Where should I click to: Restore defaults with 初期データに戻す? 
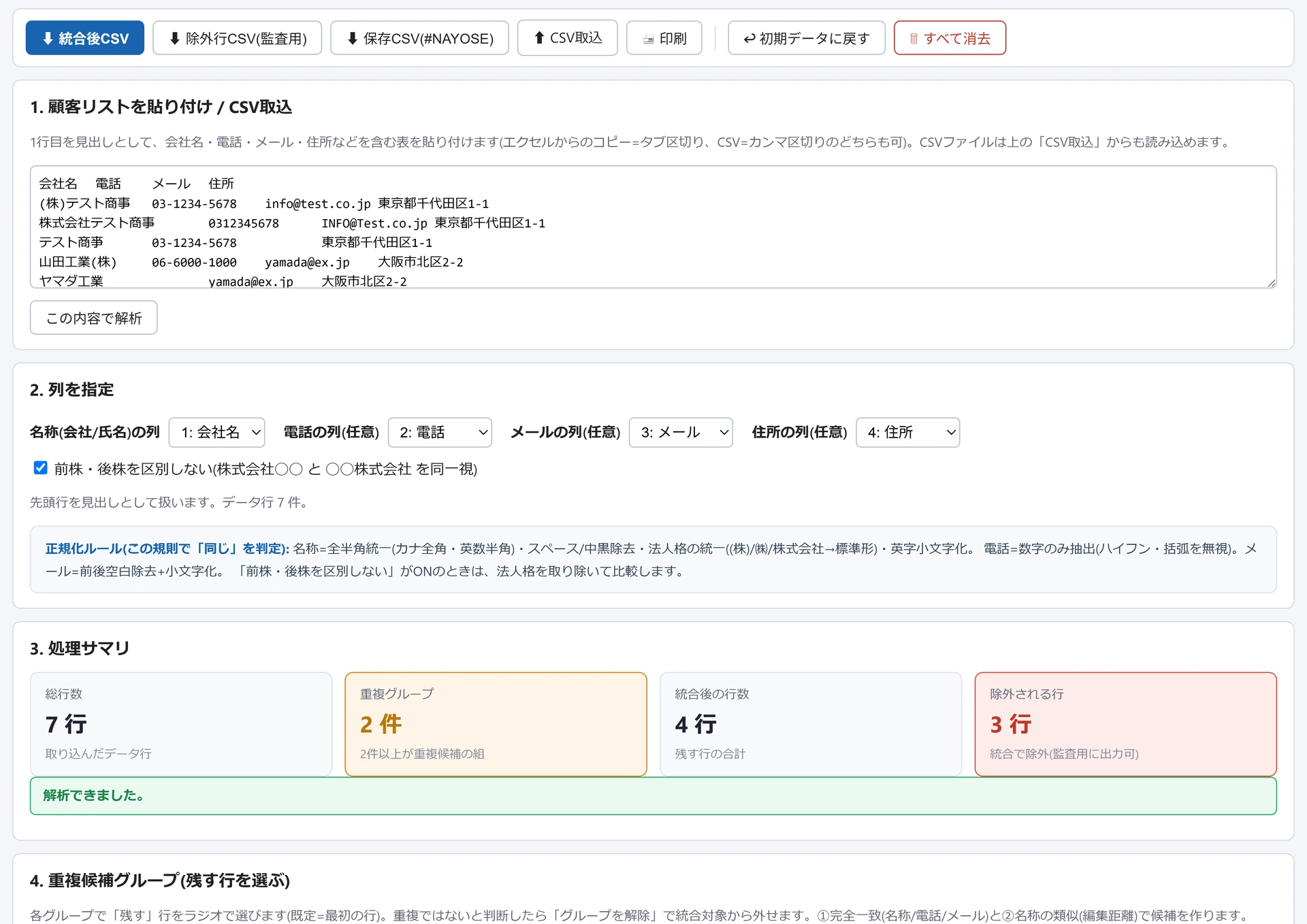(x=806, y=38)
